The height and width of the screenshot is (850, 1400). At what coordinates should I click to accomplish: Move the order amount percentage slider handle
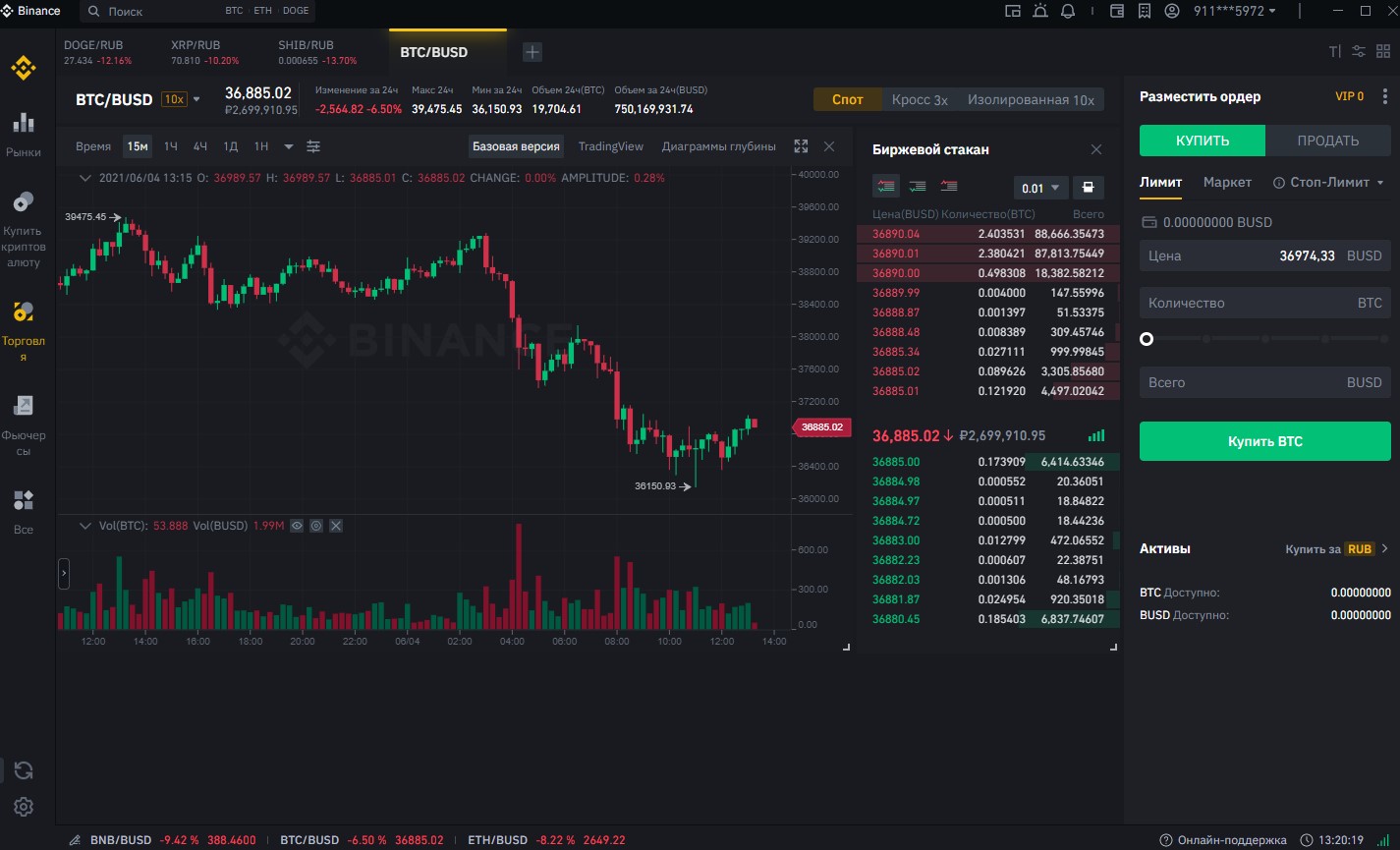[x=1146, y=339]
